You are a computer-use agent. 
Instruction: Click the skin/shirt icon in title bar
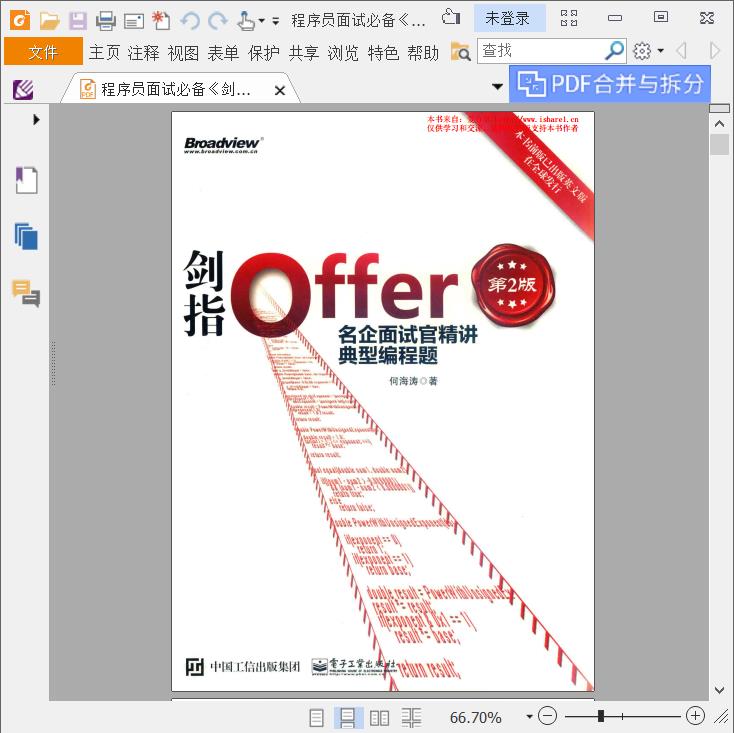(451, 17)
